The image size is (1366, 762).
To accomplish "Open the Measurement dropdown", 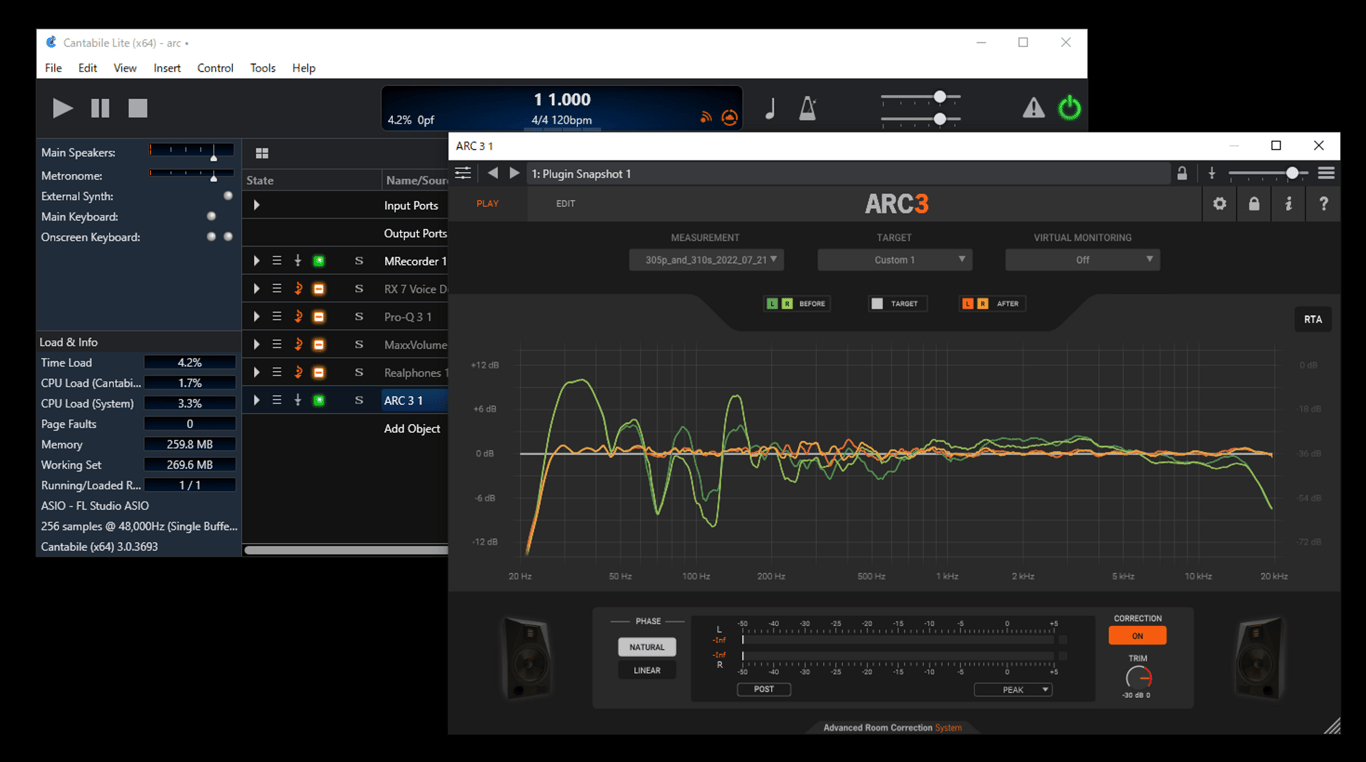I will [706, 260].
